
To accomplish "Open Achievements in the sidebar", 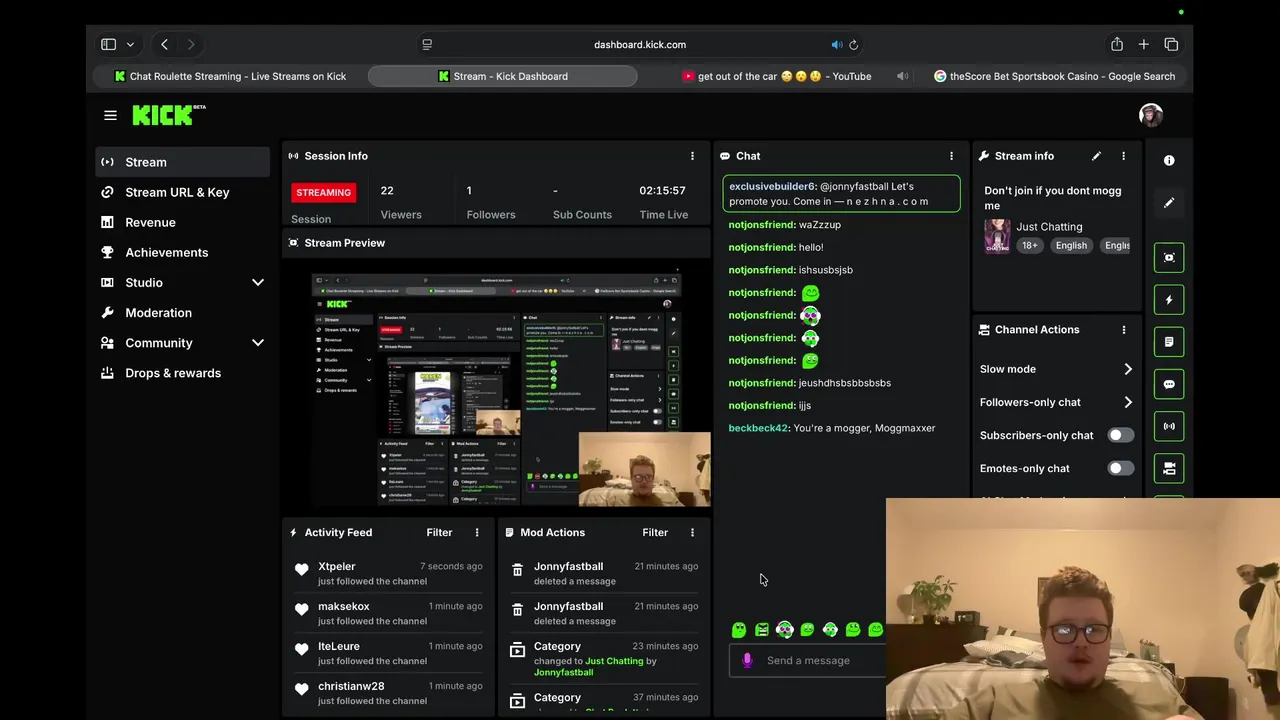I will [183, 252].
